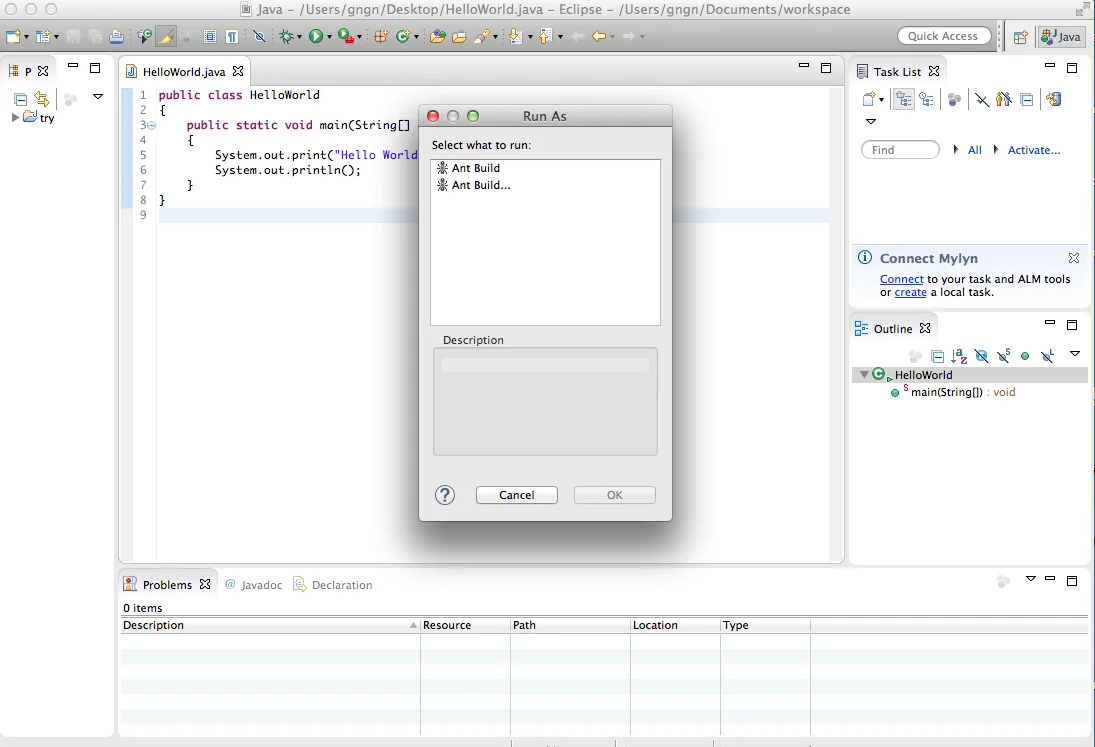Toggle Scheduled presentation in Task List
Viewport: 1095px width, 747px height.
[927, 100]
